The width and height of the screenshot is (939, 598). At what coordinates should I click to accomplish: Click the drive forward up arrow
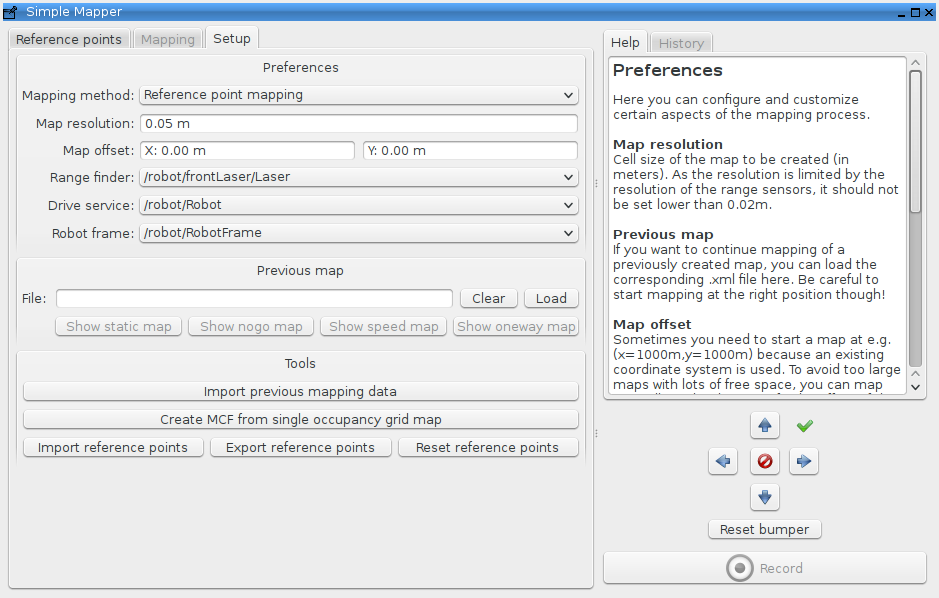[765, 425]
